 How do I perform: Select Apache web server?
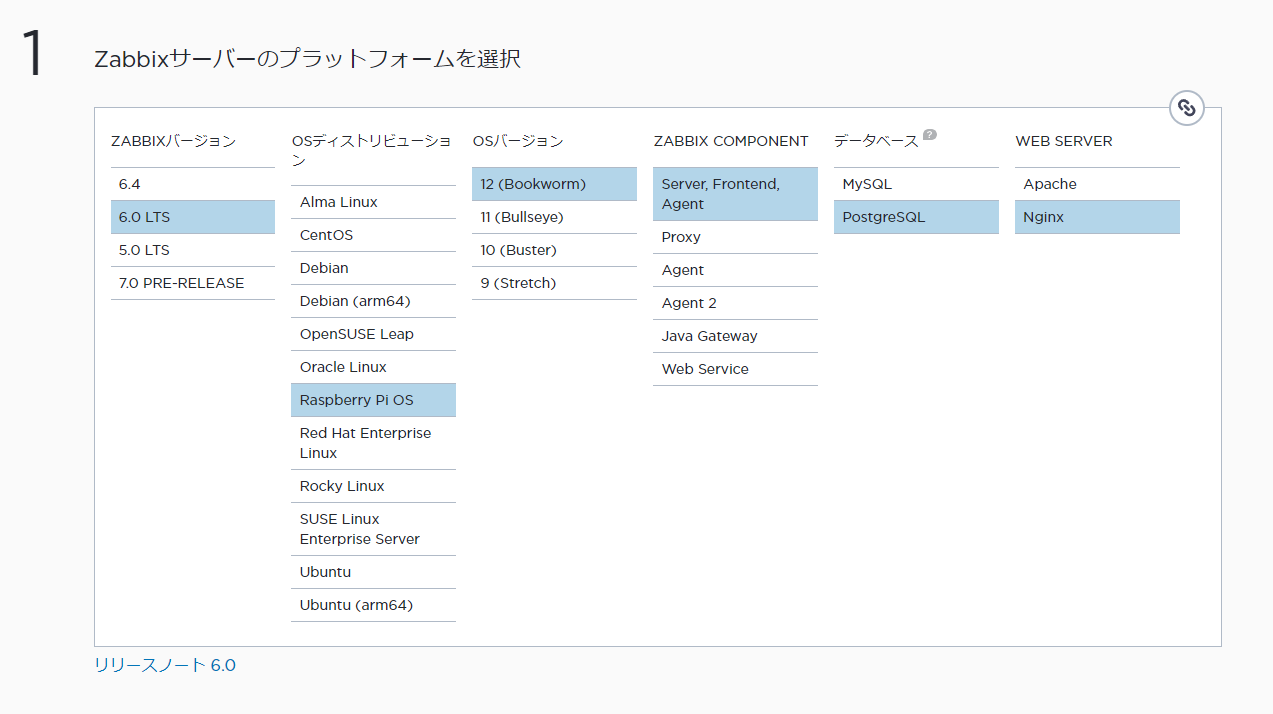tap(1097, 184)
